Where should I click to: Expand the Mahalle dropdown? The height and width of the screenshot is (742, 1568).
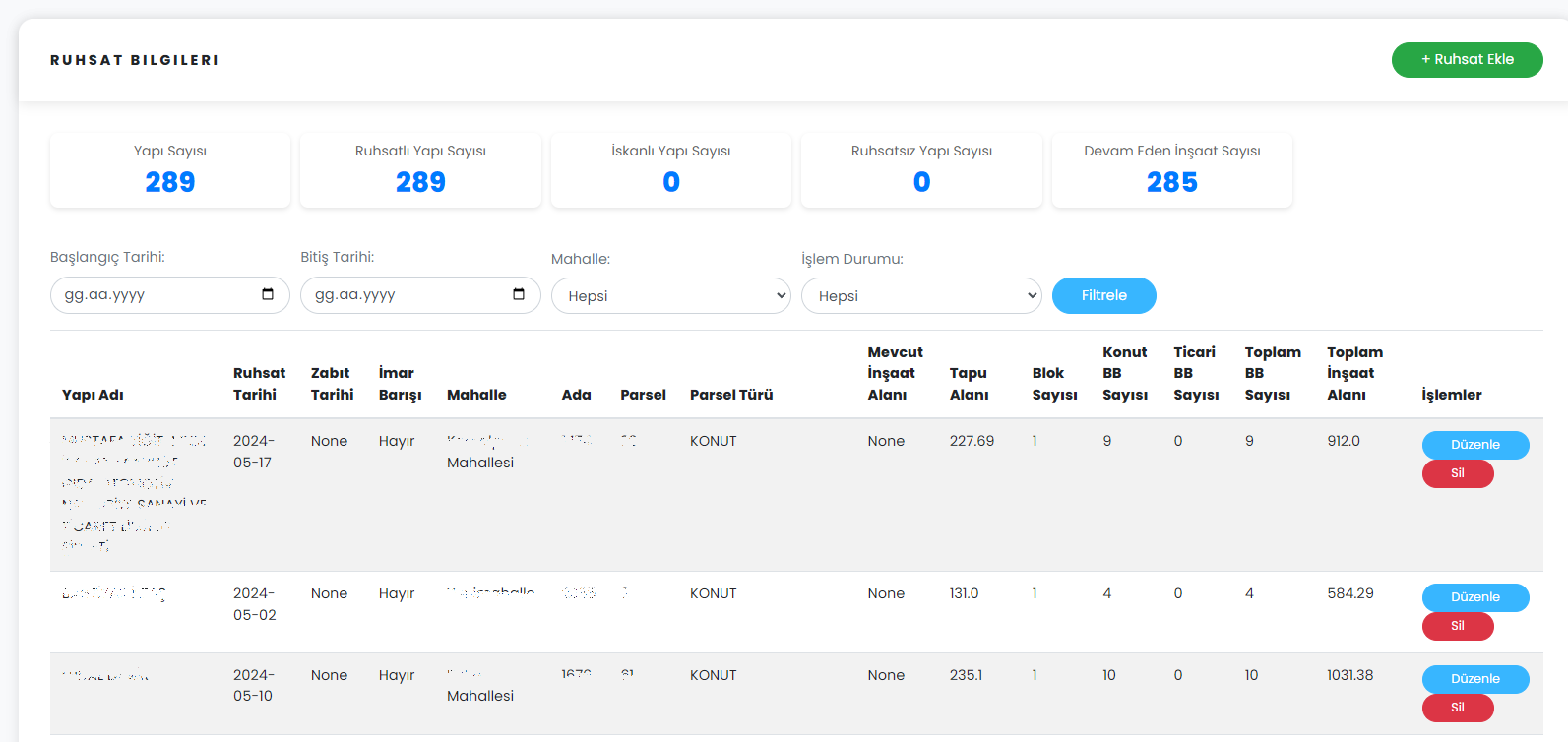point(670,295)
